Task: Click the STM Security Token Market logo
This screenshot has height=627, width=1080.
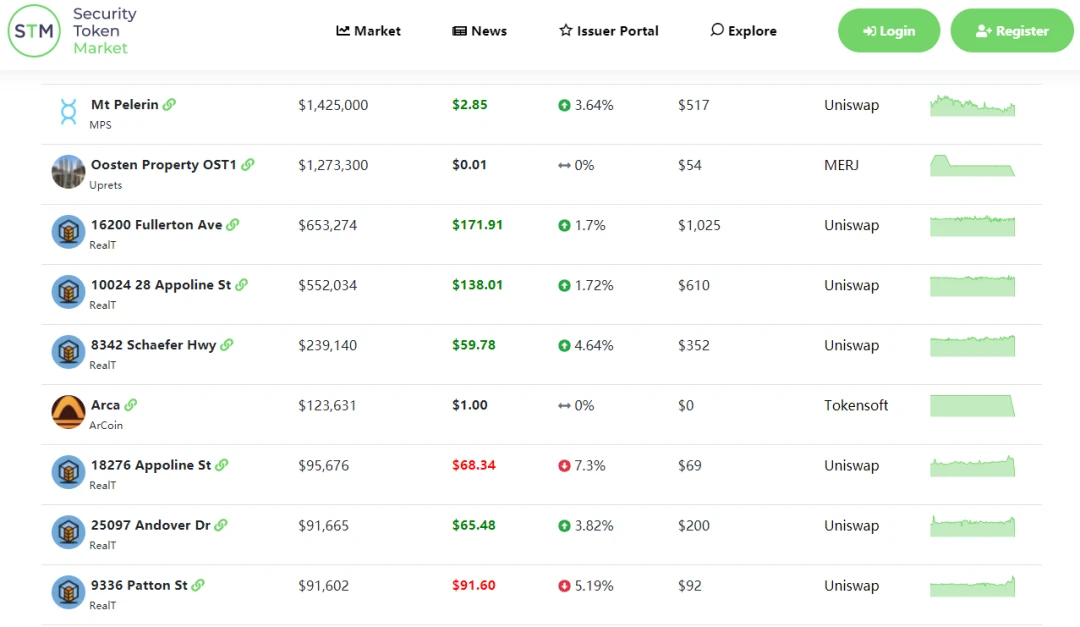Action: coord(72,31)
